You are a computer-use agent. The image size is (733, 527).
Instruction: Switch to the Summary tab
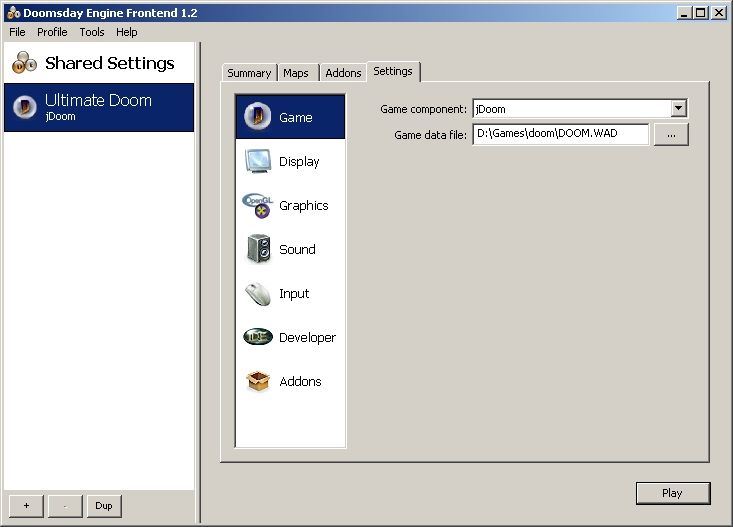pyautogui.click(x=249, y=73)
